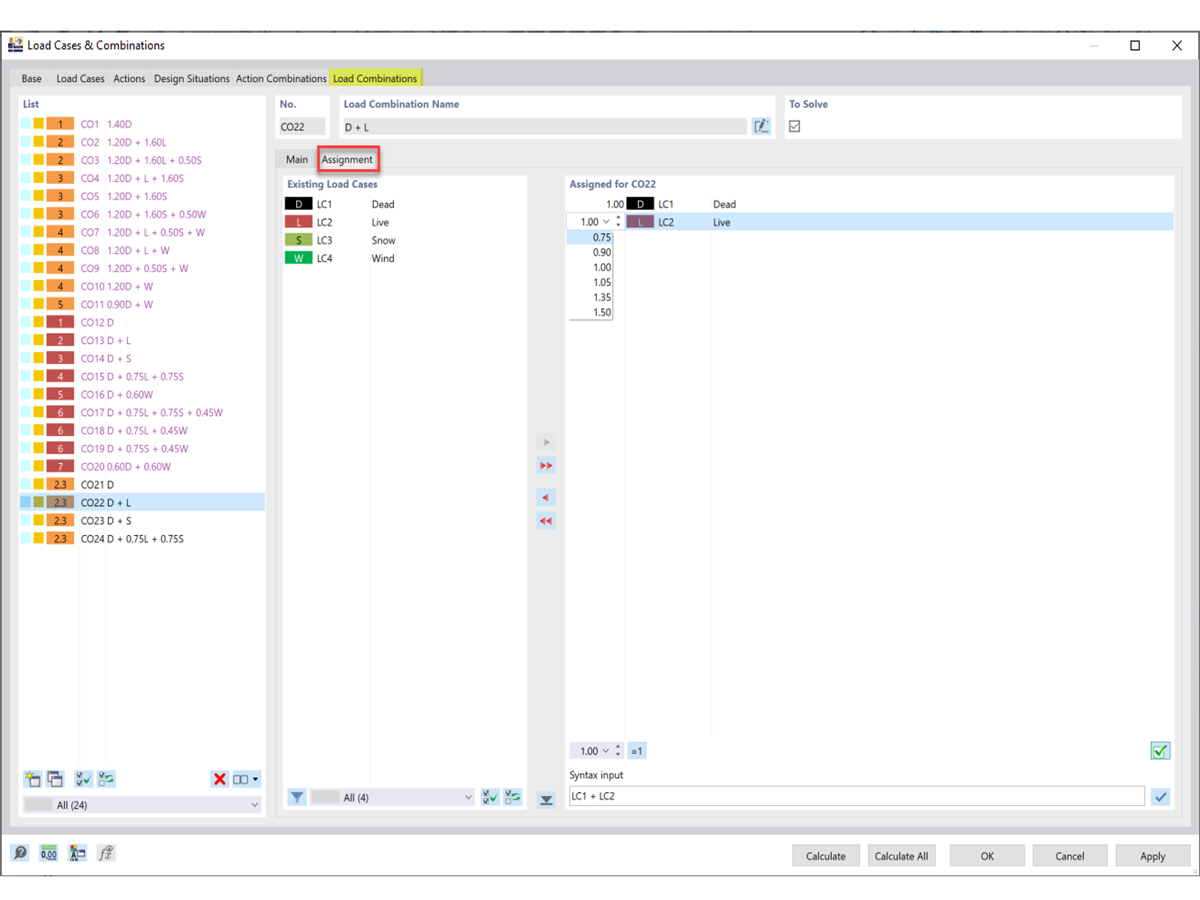Click green W swatch of LC4 Wind
The image size is (1200, 900).
pos(298,258)
